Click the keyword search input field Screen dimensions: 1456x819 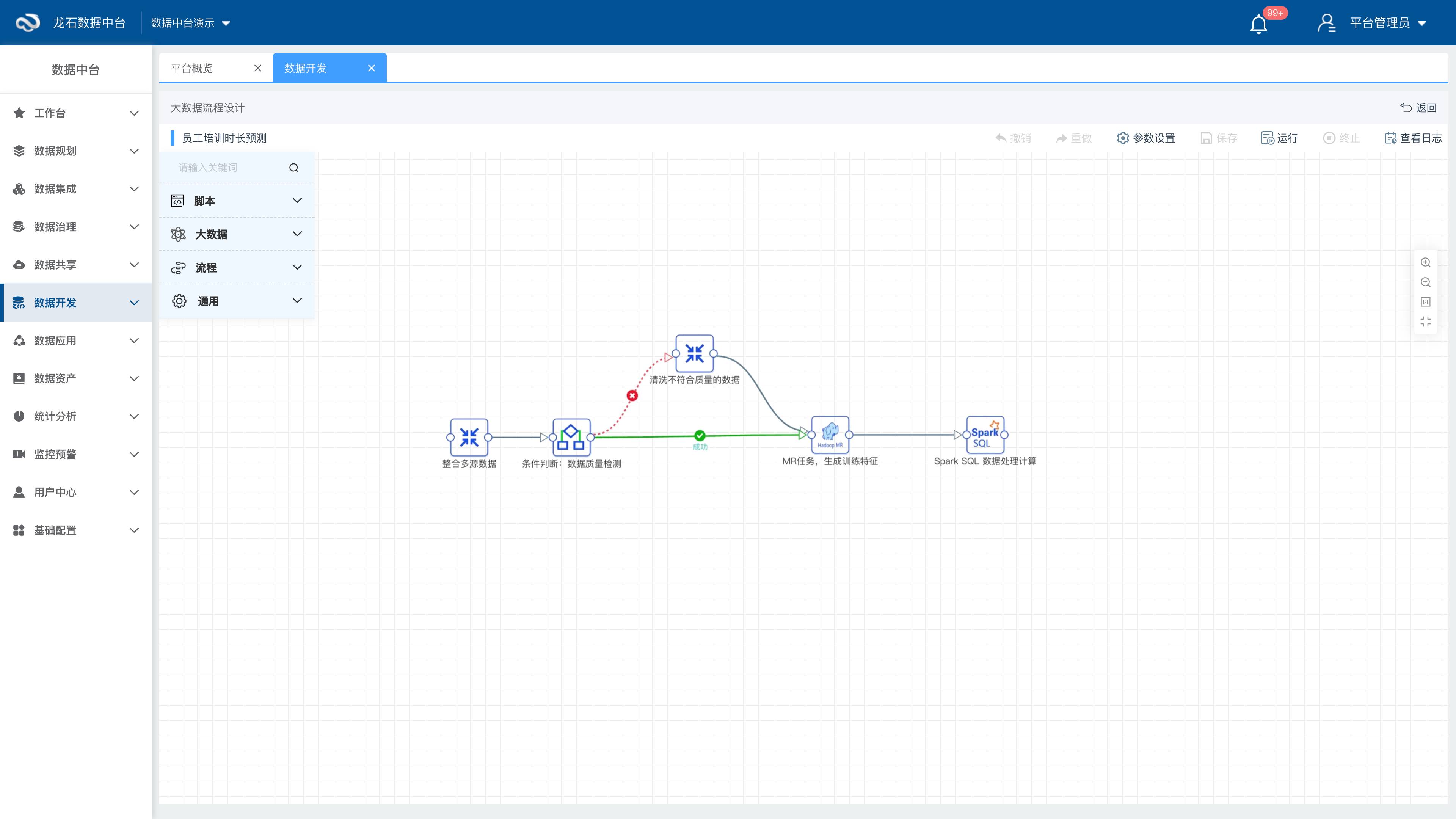tap(229, 167)
